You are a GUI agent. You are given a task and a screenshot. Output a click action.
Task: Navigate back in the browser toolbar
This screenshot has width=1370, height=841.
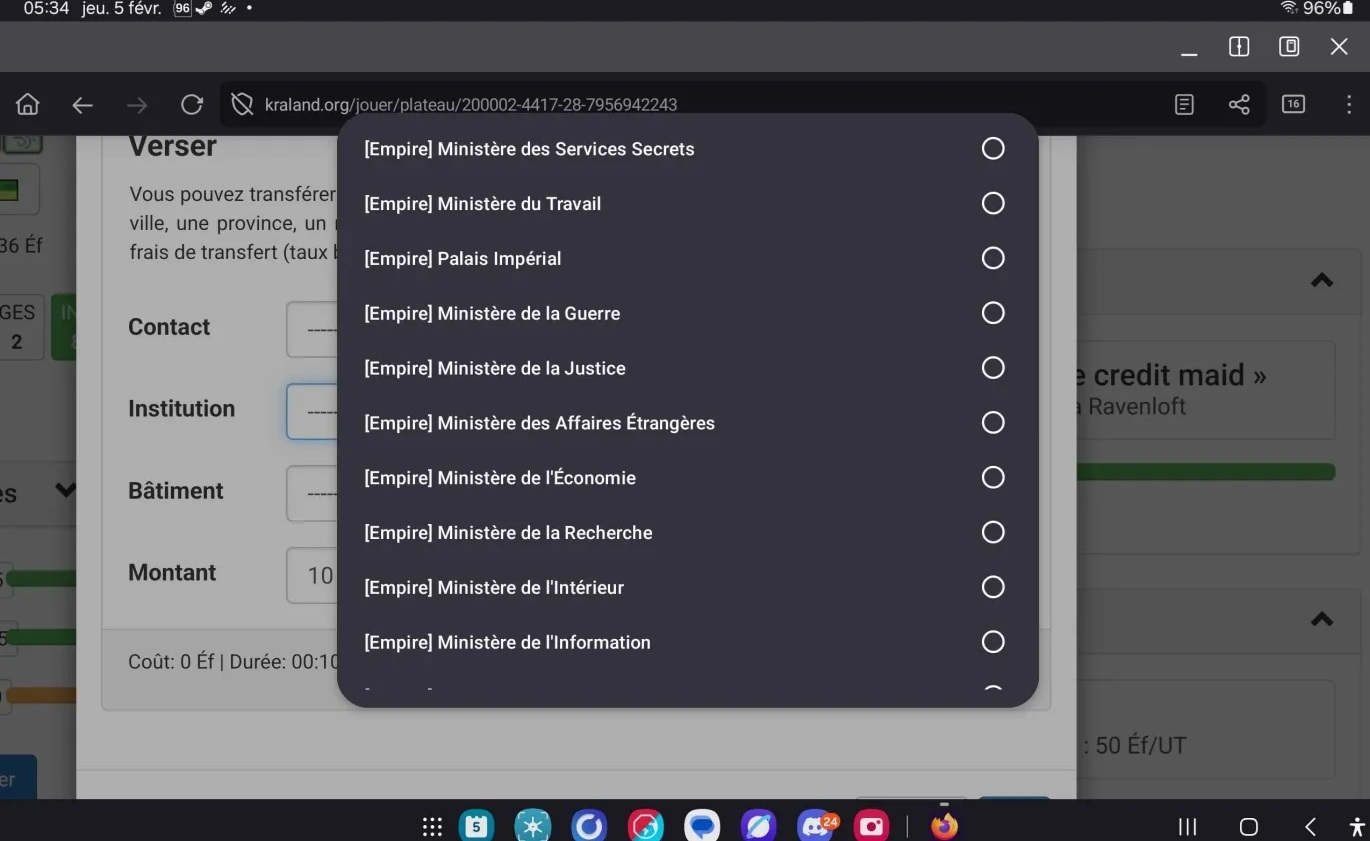pos(82,105)
